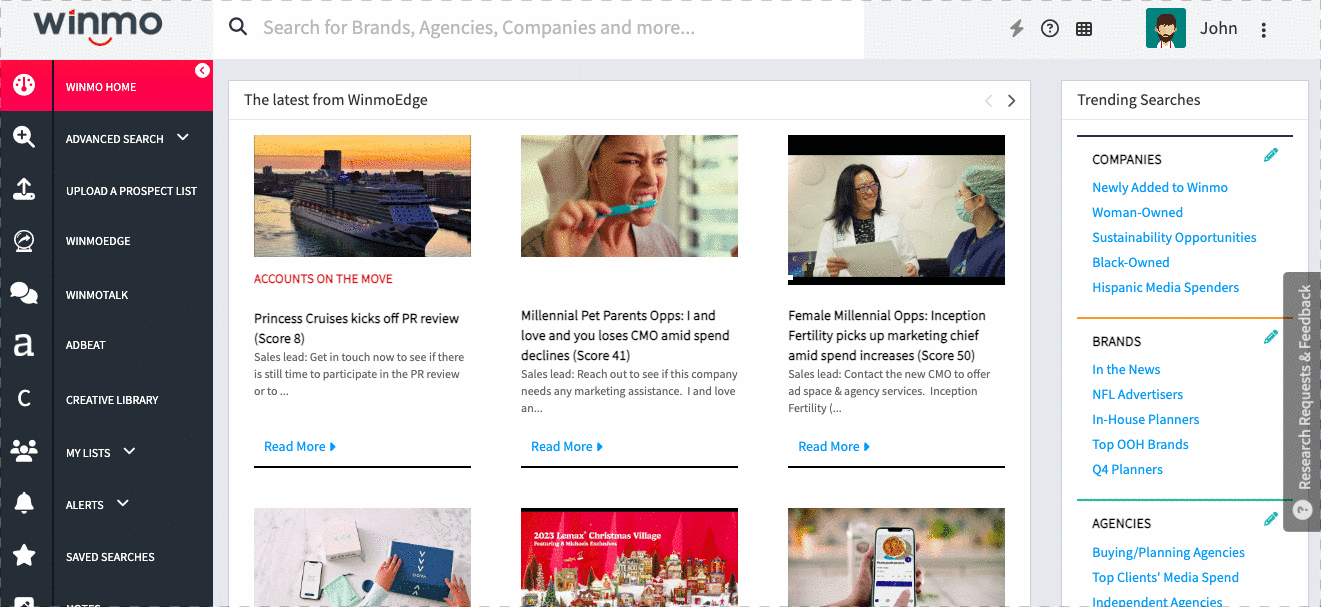This screenshot has width=1321, height=607.
Task: Read More on Princess Cruises article
Action: click(x=300, y=447)
